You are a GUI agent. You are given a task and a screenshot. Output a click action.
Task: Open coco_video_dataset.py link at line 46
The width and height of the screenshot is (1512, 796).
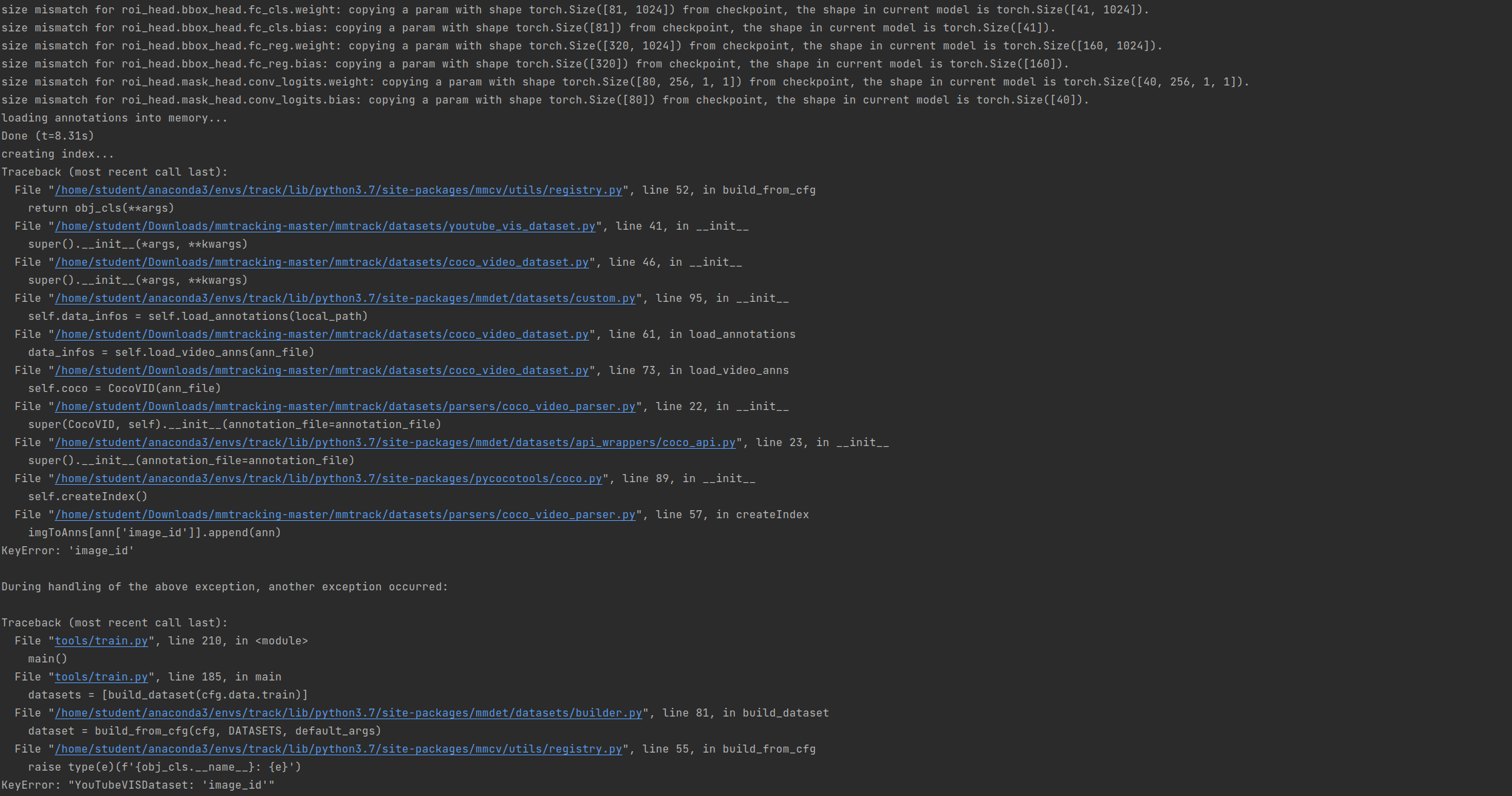click(x=321, y=262)
